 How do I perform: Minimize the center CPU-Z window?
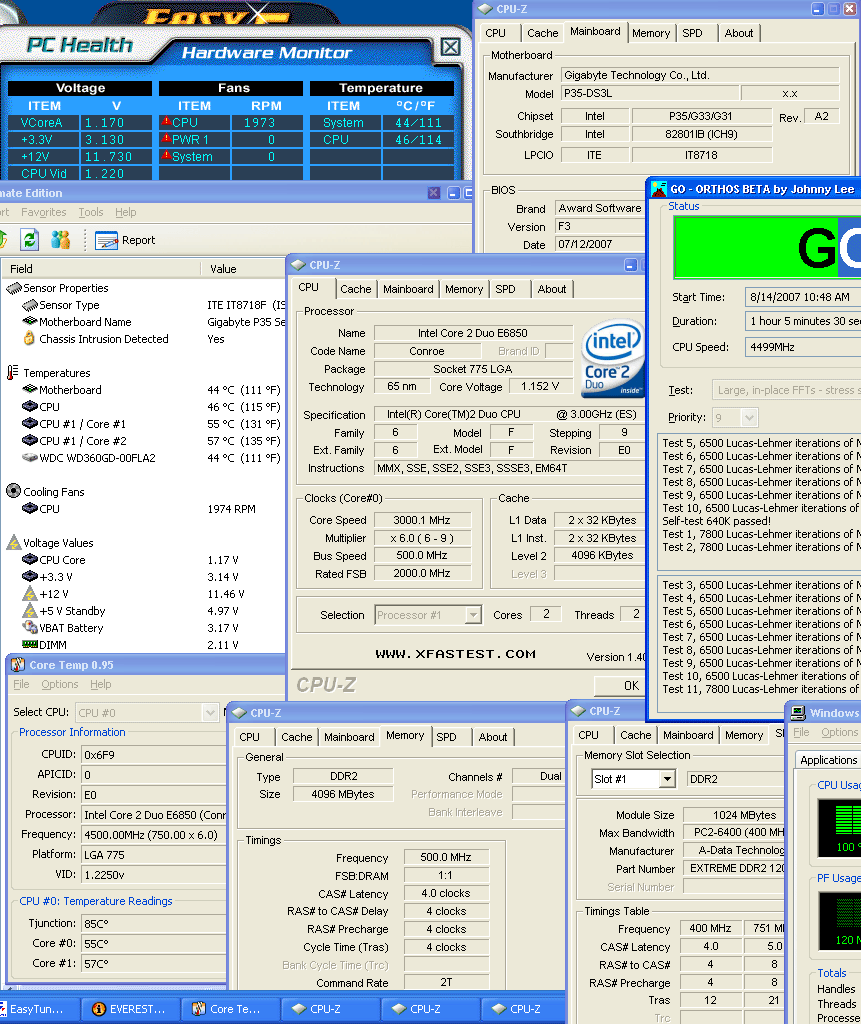tap(630, 265)
